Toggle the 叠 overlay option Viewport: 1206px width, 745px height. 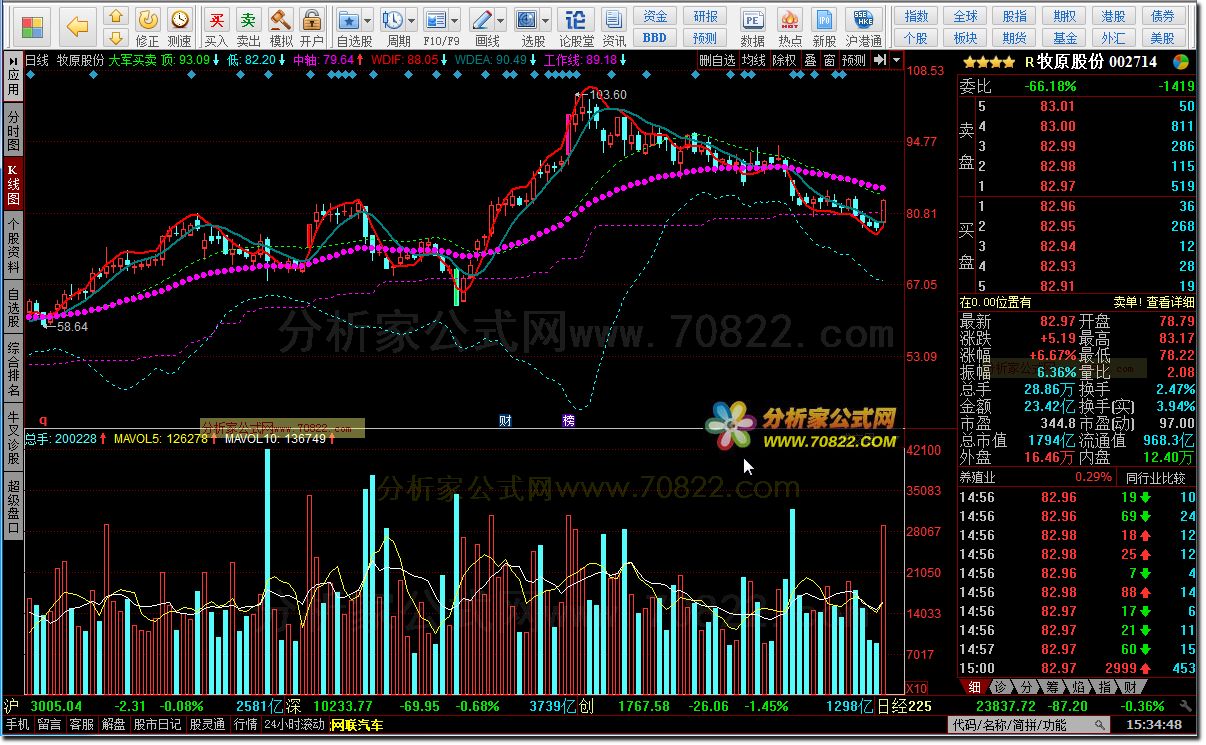[810, 60]
